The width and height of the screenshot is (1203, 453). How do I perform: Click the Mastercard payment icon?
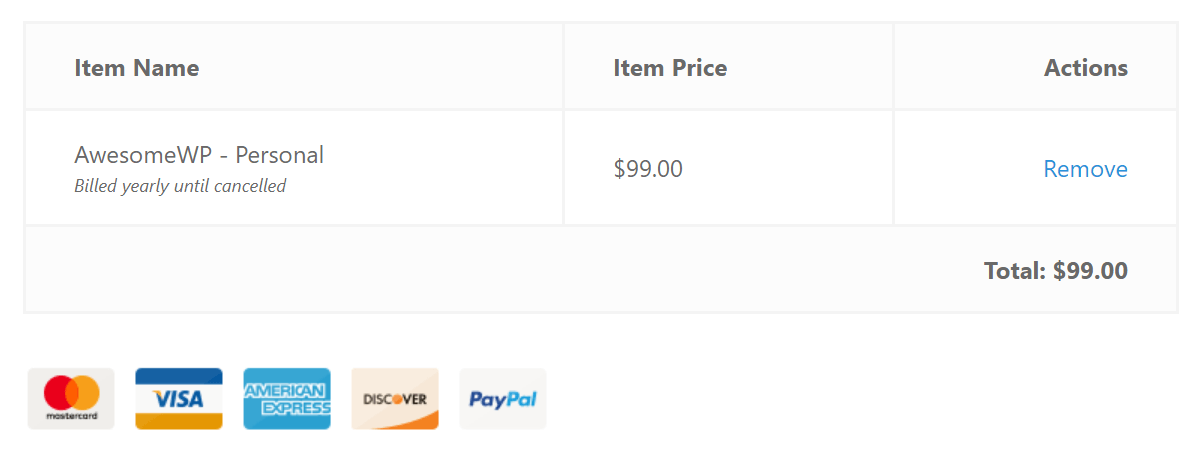tap(71, 399)
